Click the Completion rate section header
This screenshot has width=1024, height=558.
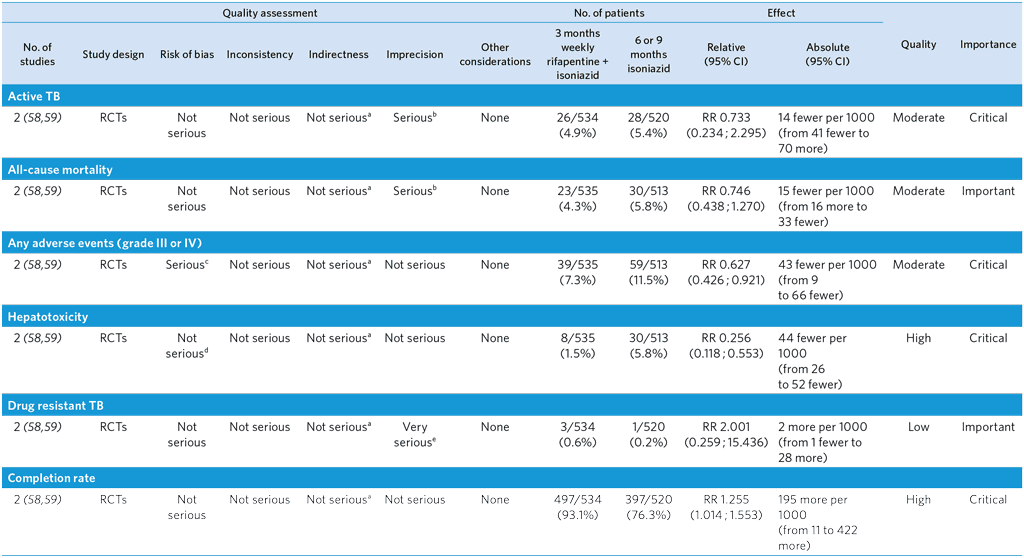51,478
